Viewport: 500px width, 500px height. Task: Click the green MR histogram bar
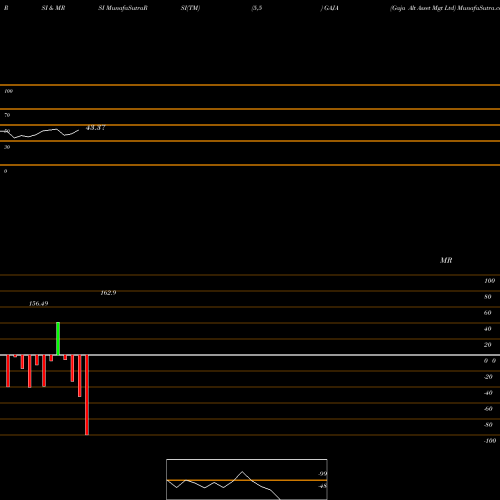(58, 339)
